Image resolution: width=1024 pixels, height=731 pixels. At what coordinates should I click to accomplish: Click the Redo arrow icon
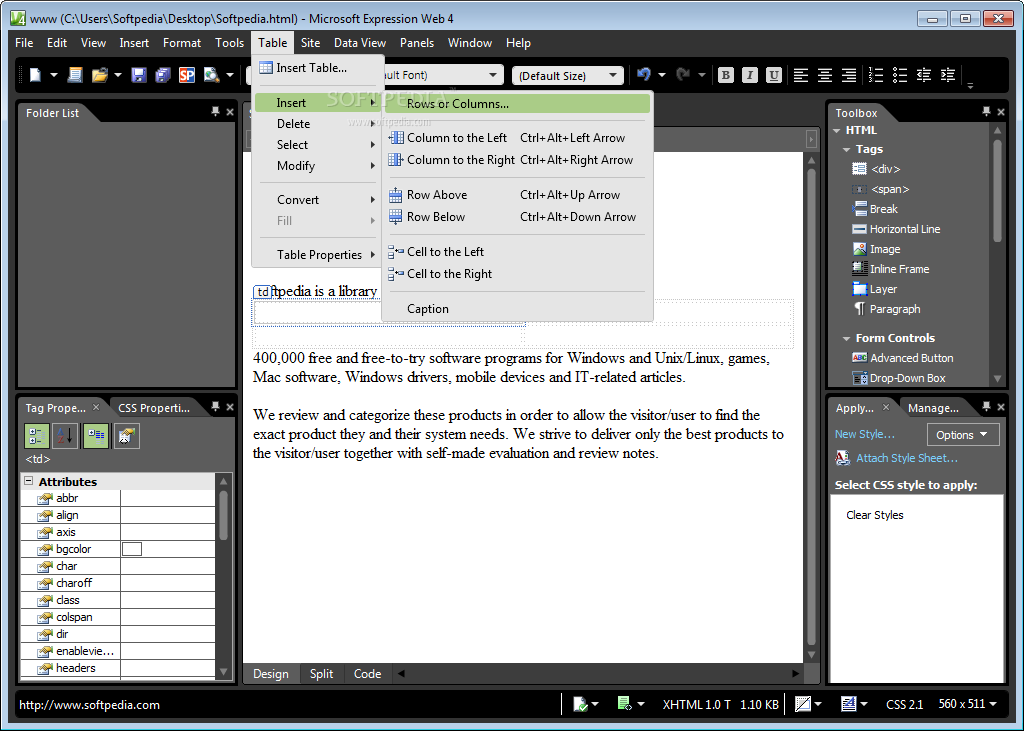683,74
